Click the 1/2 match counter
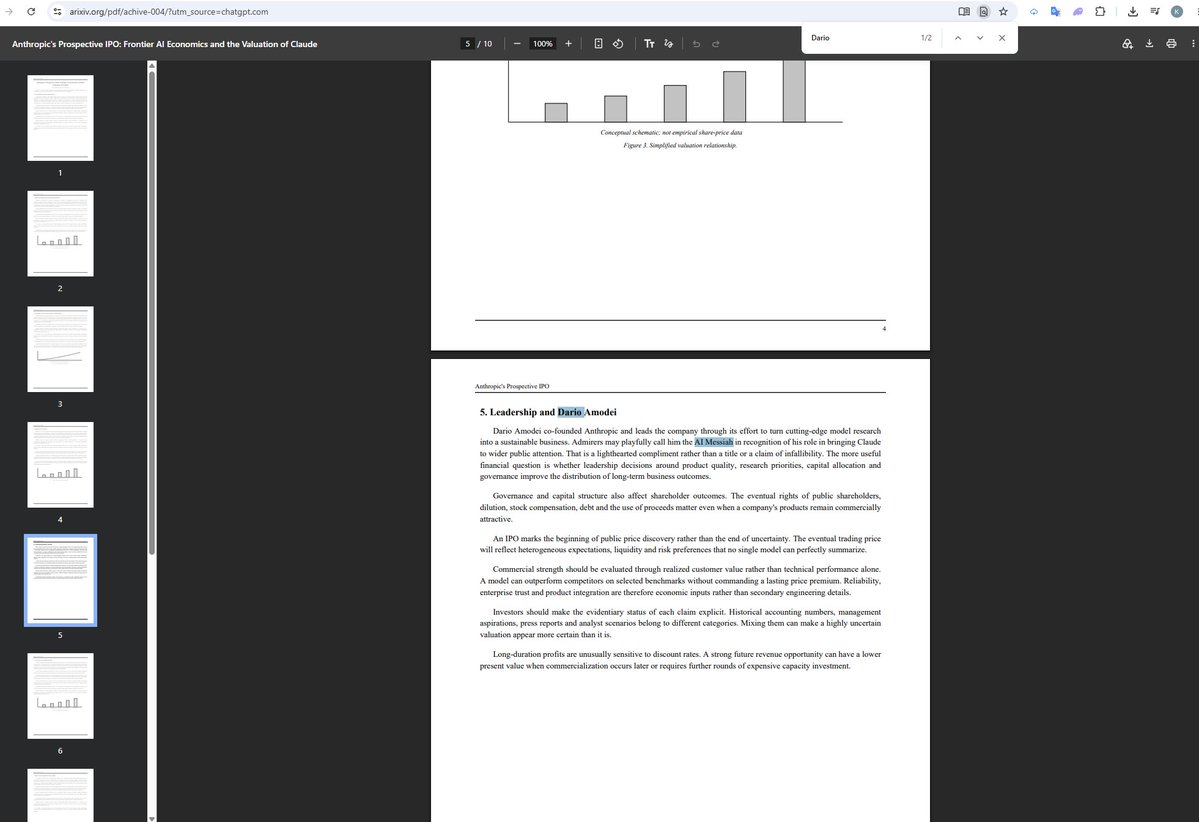 point(926,37)
